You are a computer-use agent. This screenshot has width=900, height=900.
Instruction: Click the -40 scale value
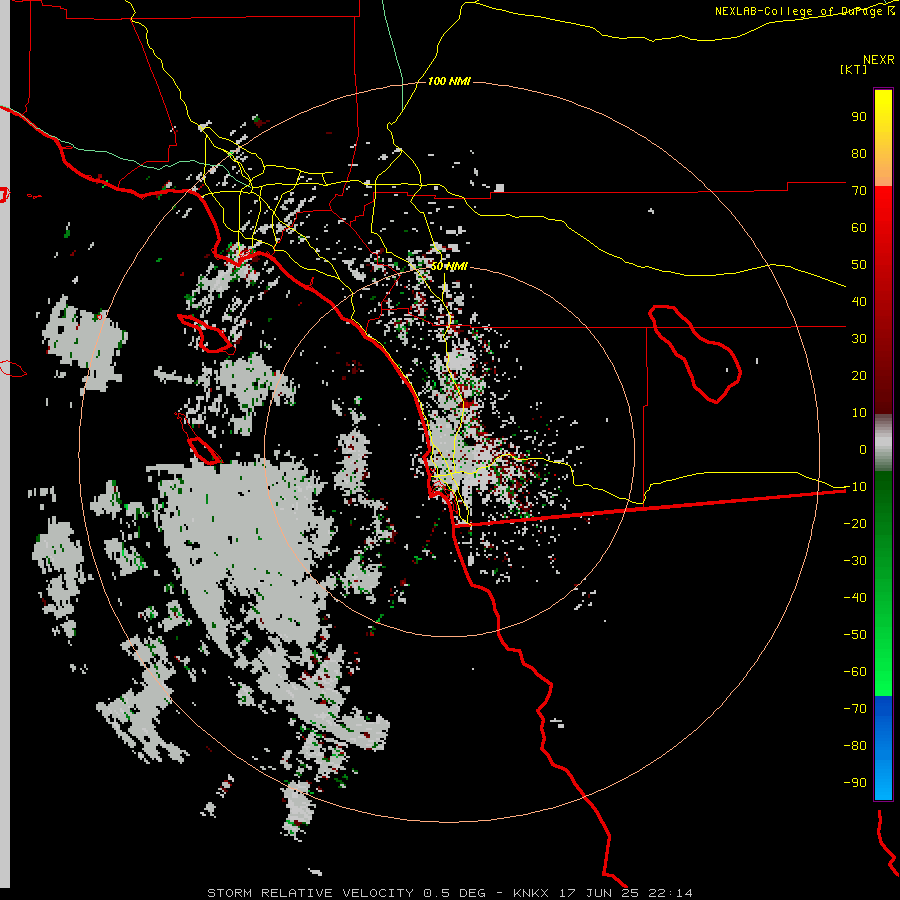tap(855, 598)
